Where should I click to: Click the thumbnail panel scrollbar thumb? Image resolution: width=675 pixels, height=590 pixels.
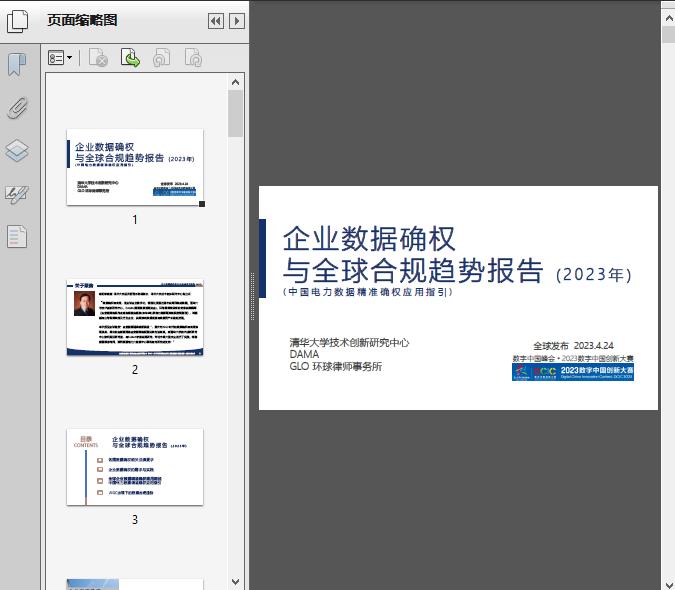pos(235,113)
